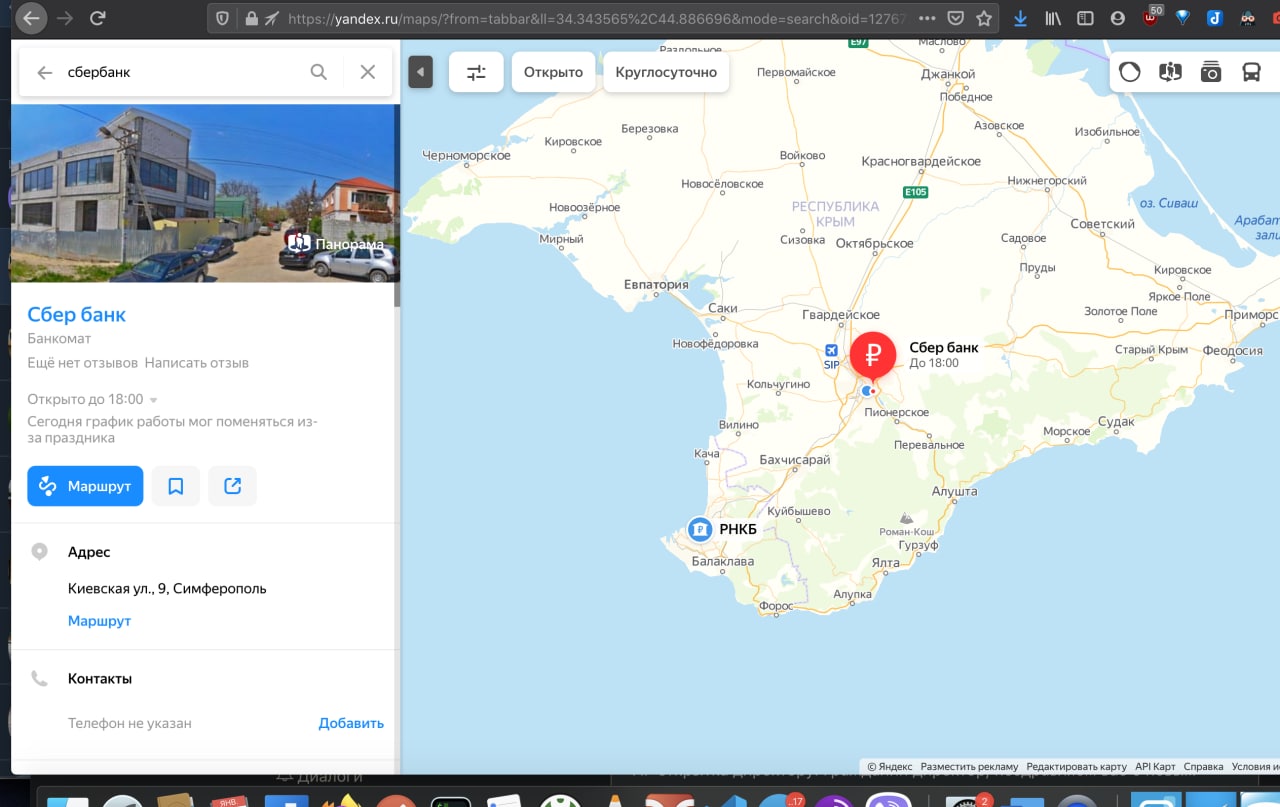Open tracking protection shield icon

tap(223, 18)
